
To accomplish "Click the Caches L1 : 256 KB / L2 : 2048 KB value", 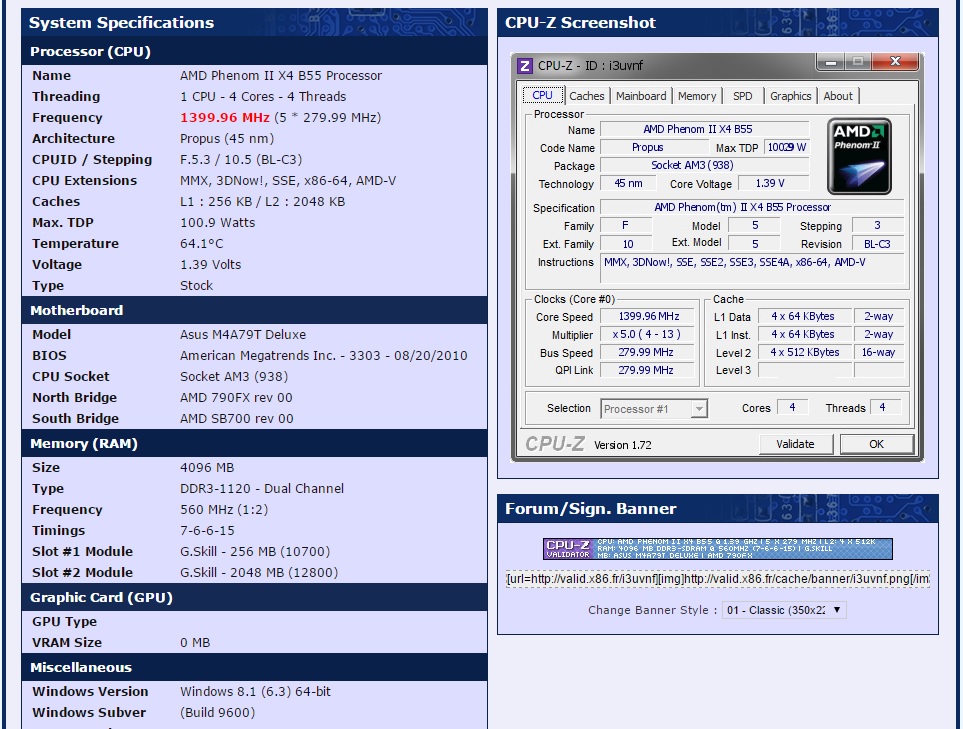I will pos(262,201).
